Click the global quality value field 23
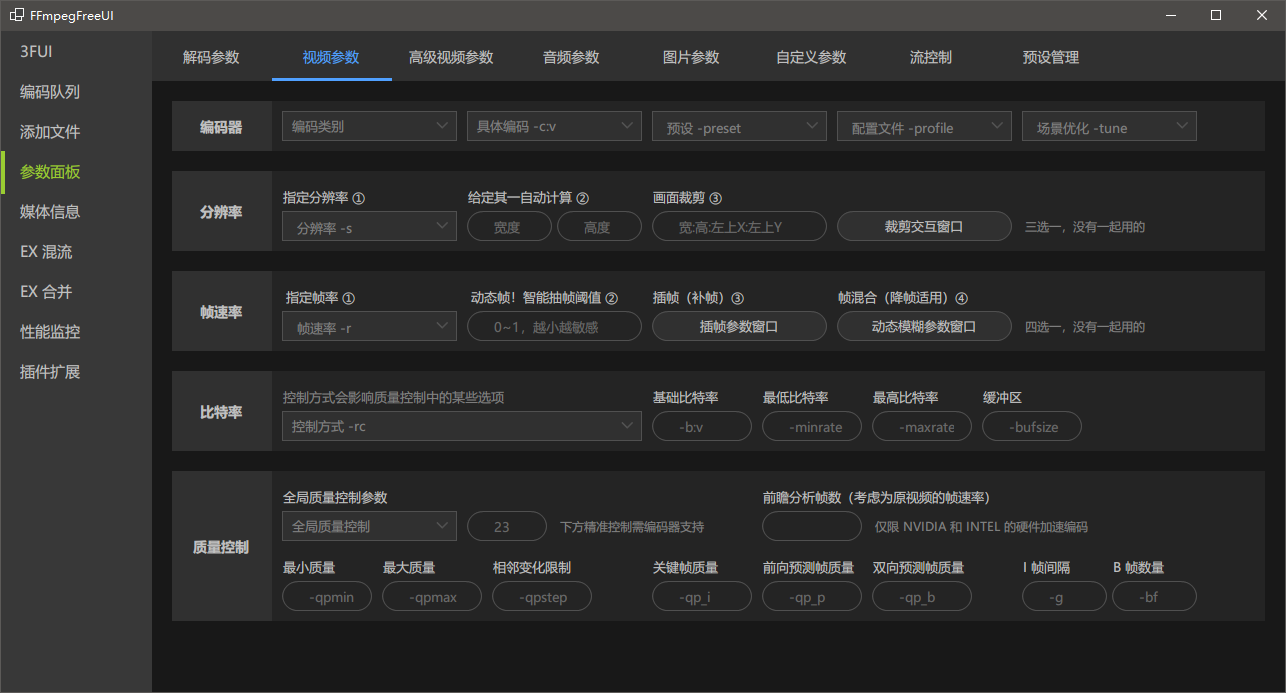The height and width of the screenshot is (693, 1286). point(507,526)
